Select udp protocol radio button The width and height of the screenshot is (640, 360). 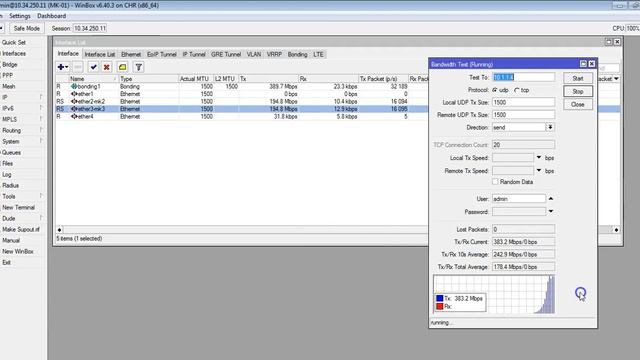(495, 90)
